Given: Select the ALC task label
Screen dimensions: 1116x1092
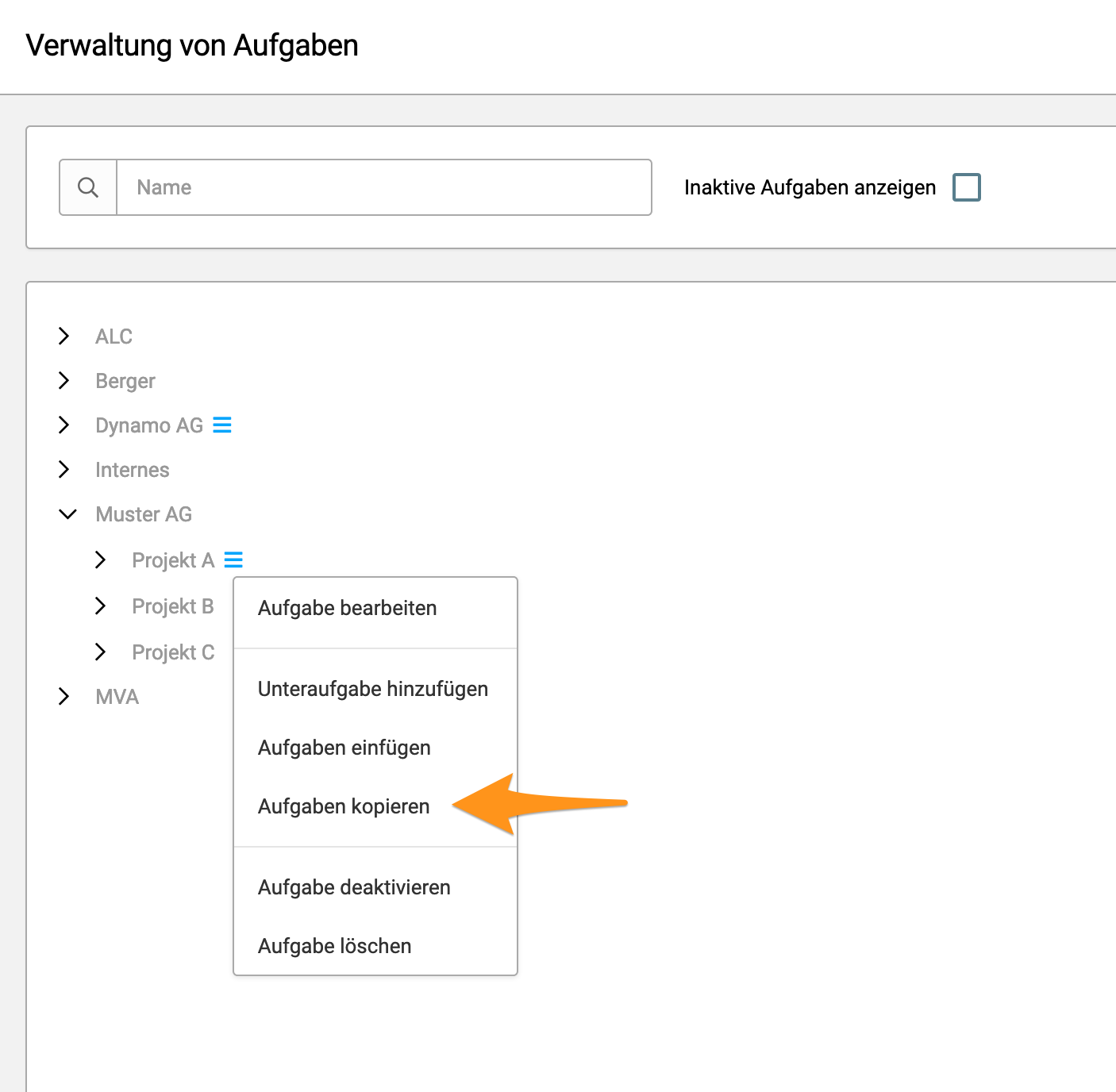Looking at the screenshot, I should (x=114, y=336).
